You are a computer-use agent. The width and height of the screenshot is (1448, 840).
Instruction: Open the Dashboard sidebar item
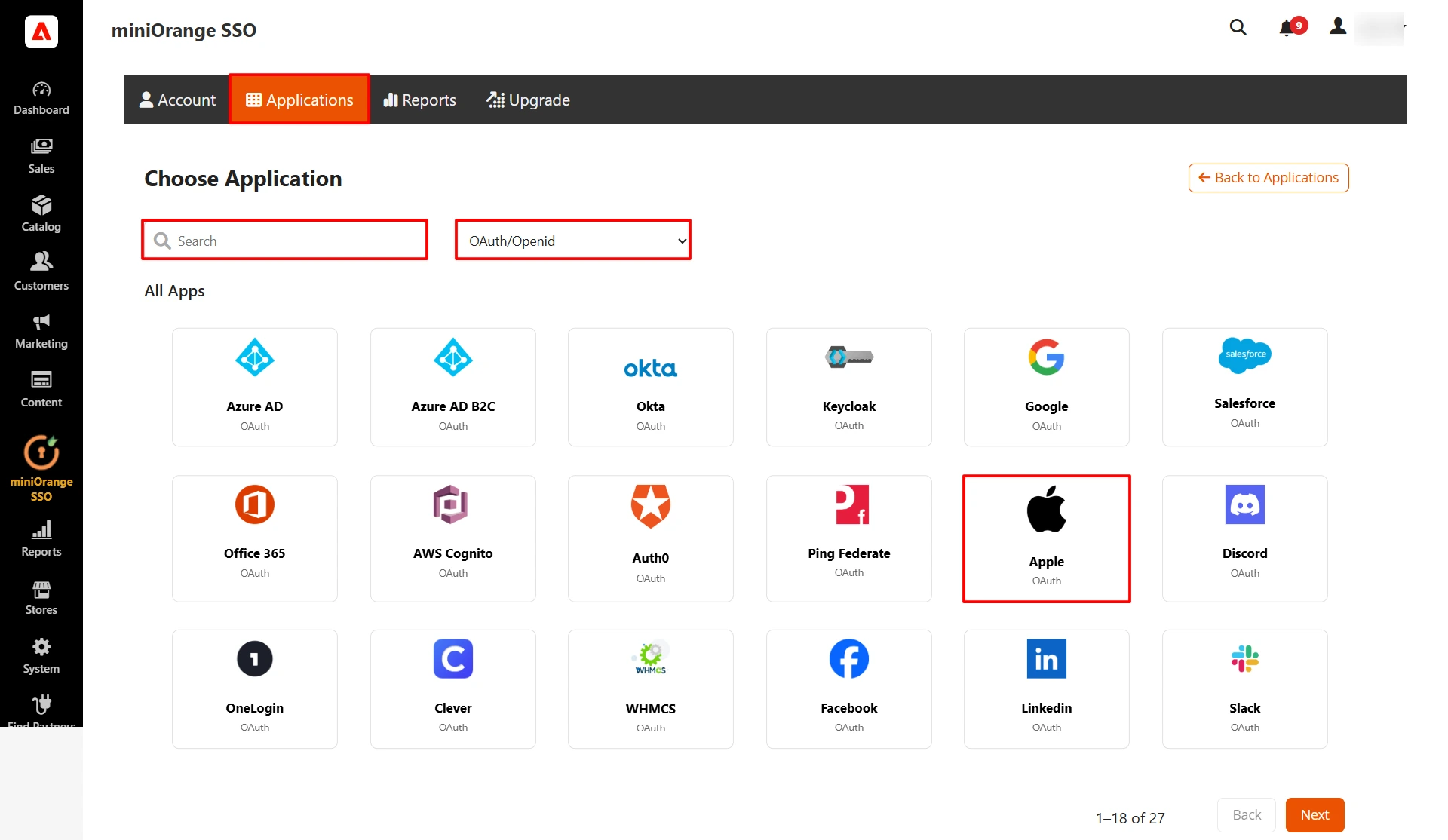click(x=41, y=99)
